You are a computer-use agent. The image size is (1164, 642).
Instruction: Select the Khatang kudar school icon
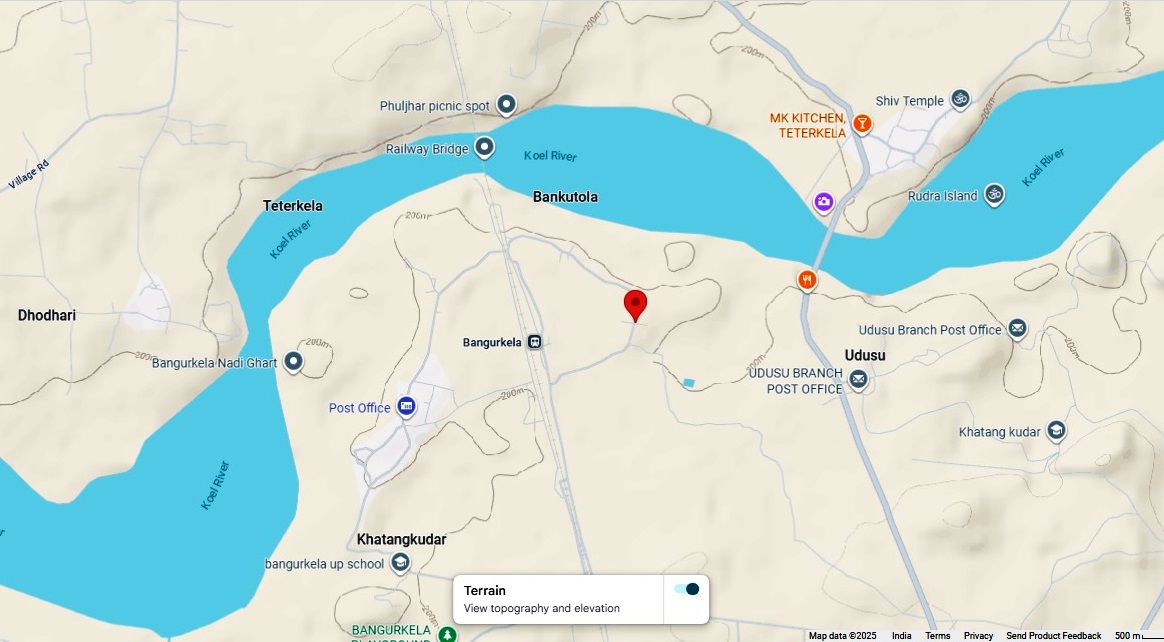[x=1056, y=430]
